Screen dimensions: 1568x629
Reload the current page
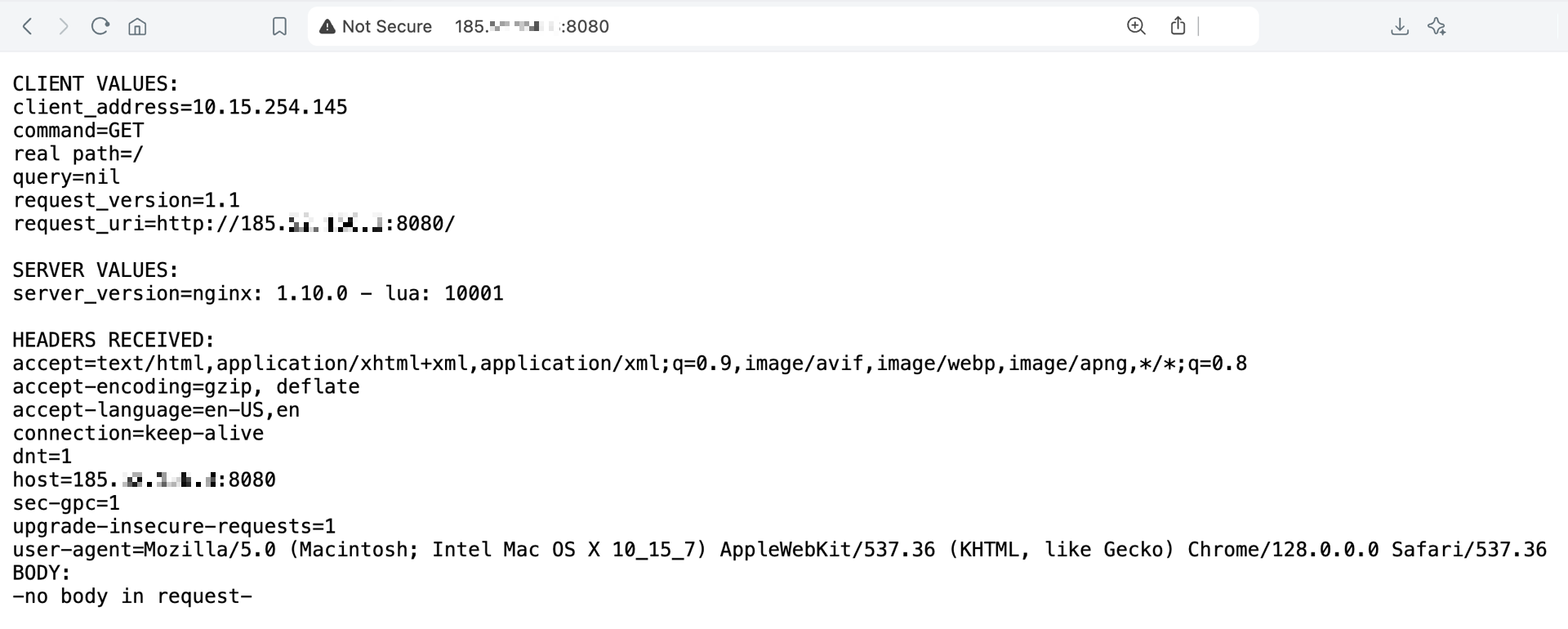click(100, 27)
